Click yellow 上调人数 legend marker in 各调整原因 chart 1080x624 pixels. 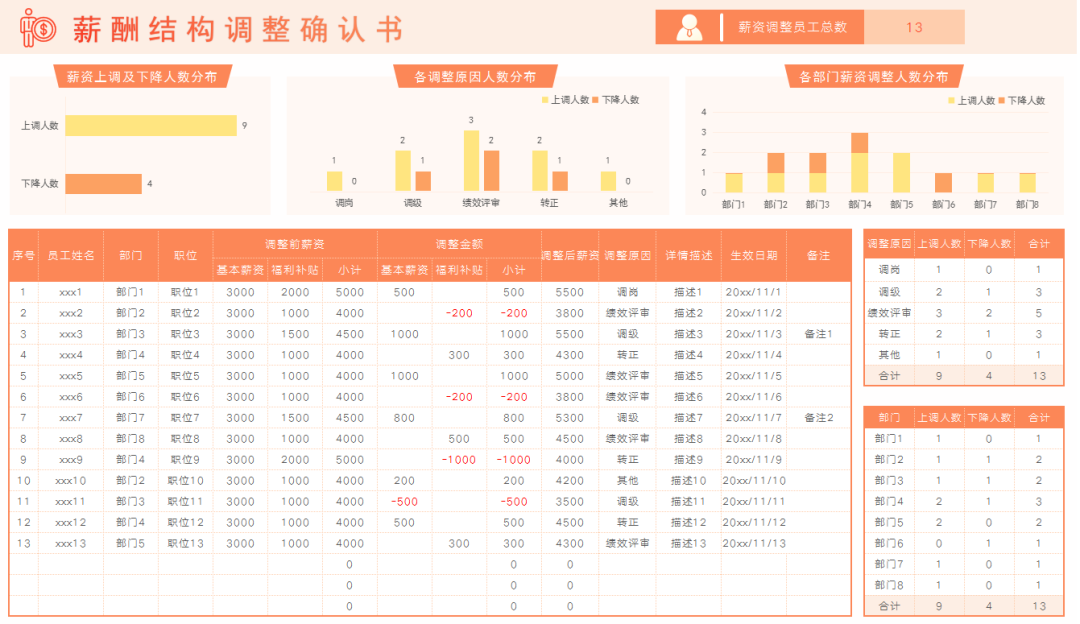click(x=545, y=100)
